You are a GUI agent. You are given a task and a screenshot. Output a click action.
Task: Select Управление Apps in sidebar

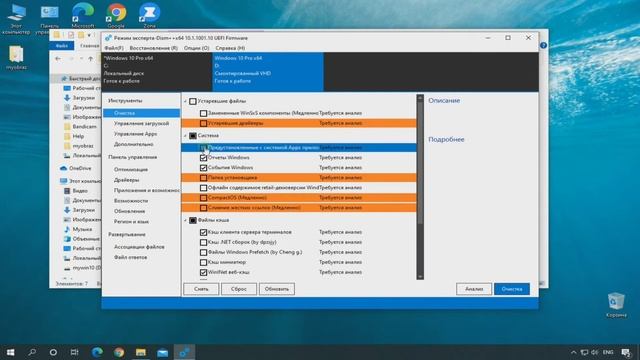pyautogui.click(x=135, y=134)
